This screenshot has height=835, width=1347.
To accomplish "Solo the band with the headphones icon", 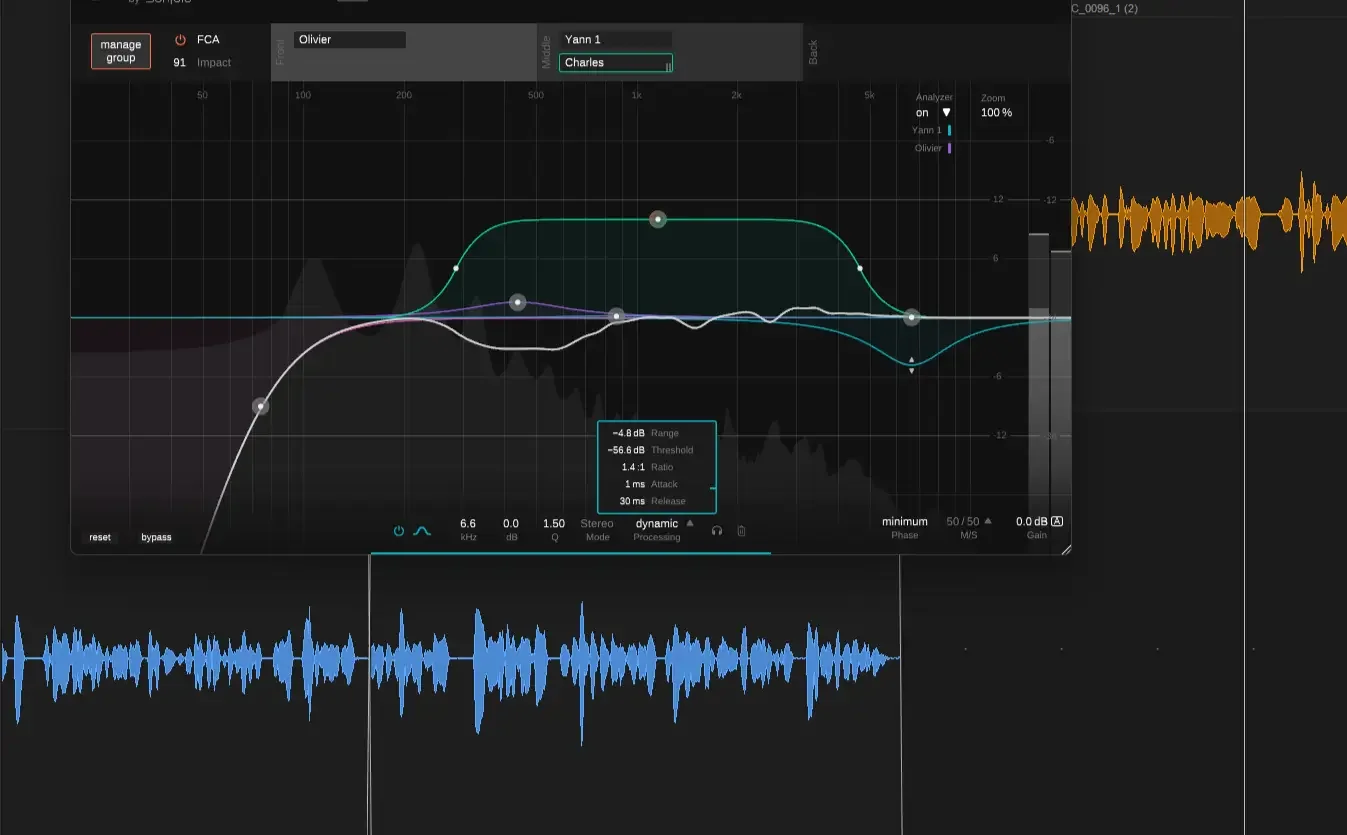I will point(717,531).
